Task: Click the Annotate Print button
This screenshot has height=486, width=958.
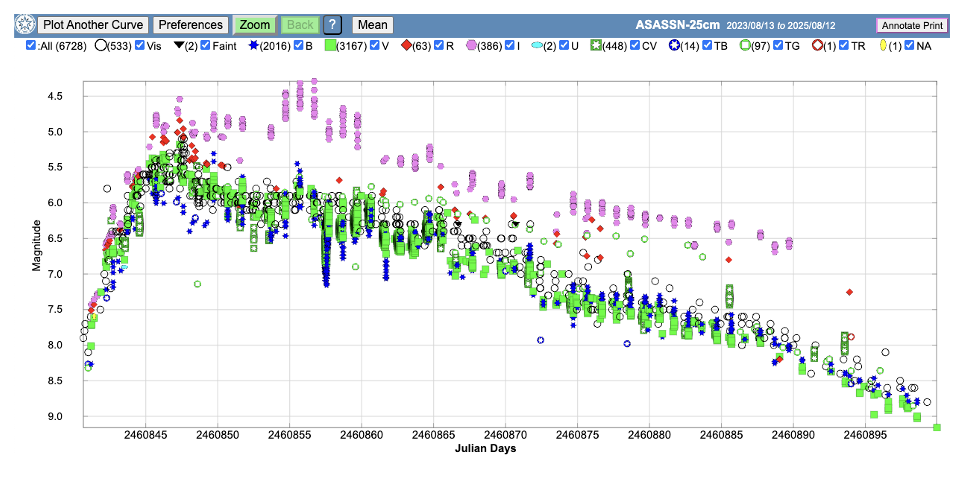Action: click(912, 26)
